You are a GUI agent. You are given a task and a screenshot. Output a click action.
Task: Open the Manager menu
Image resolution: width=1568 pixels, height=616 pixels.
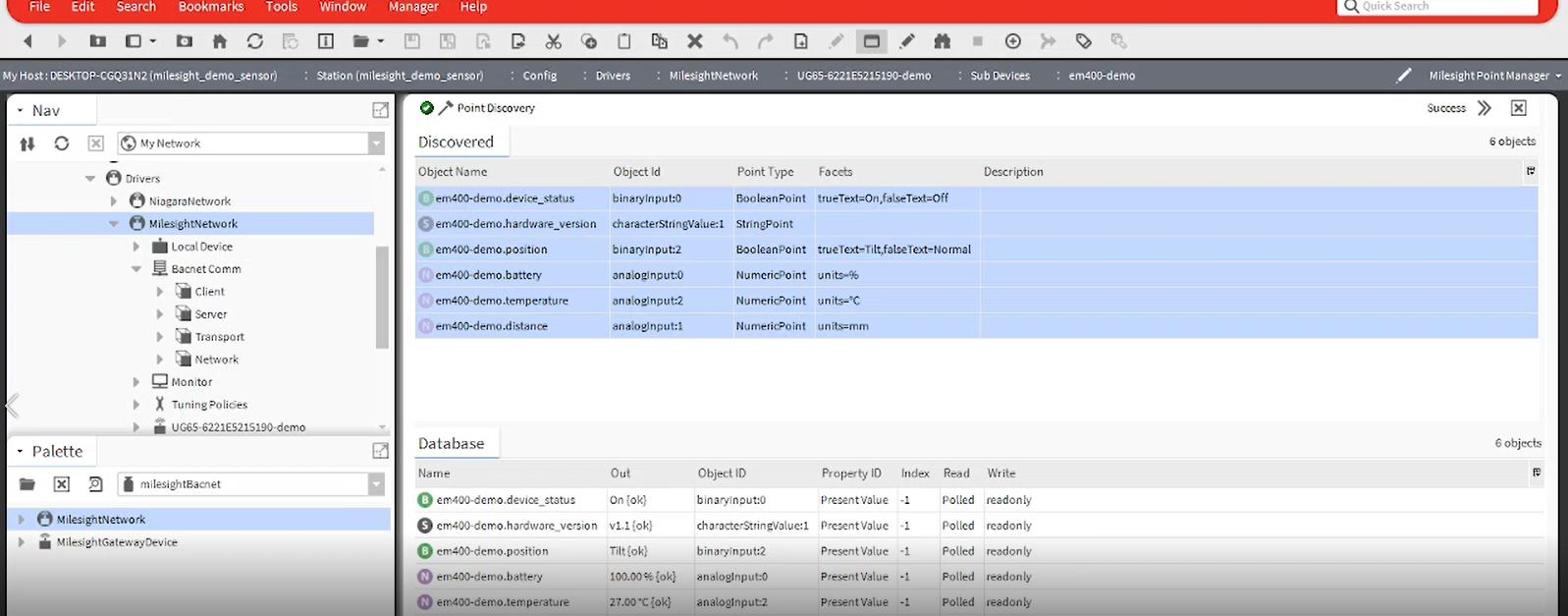[x=413, y=7]
